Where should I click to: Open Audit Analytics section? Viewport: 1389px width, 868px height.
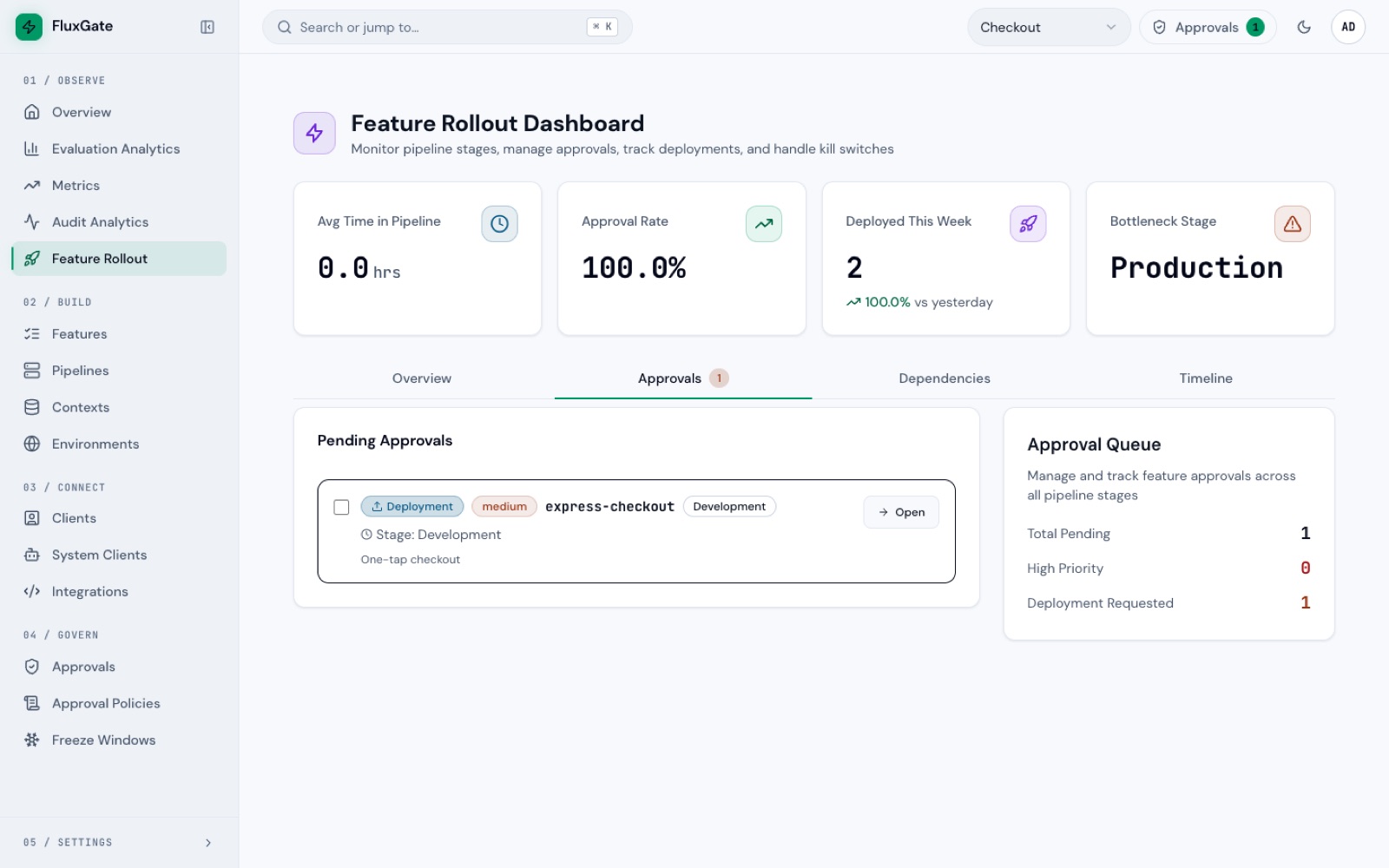coord(119,222)
